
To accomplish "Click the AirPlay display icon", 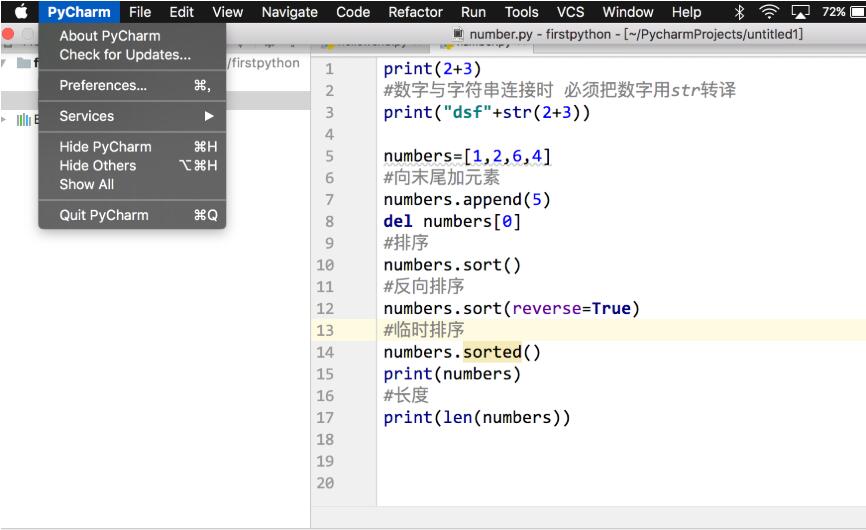I will point(799,12).
